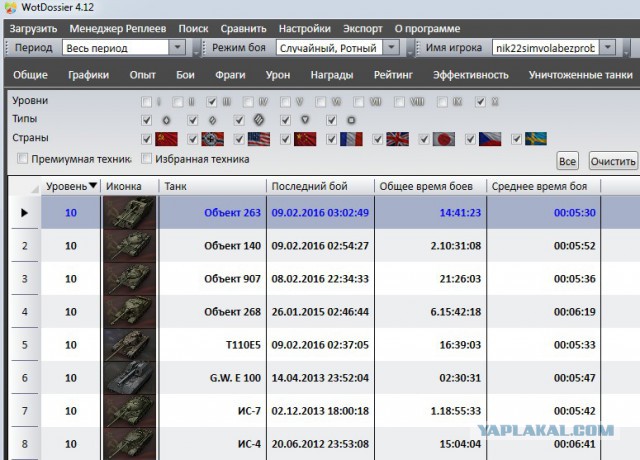The width and height of the screenshot is (640, 460).
Task: Toggle sort arrow on Уровень column
Action: pyautogui.click(x=93, y=186)
